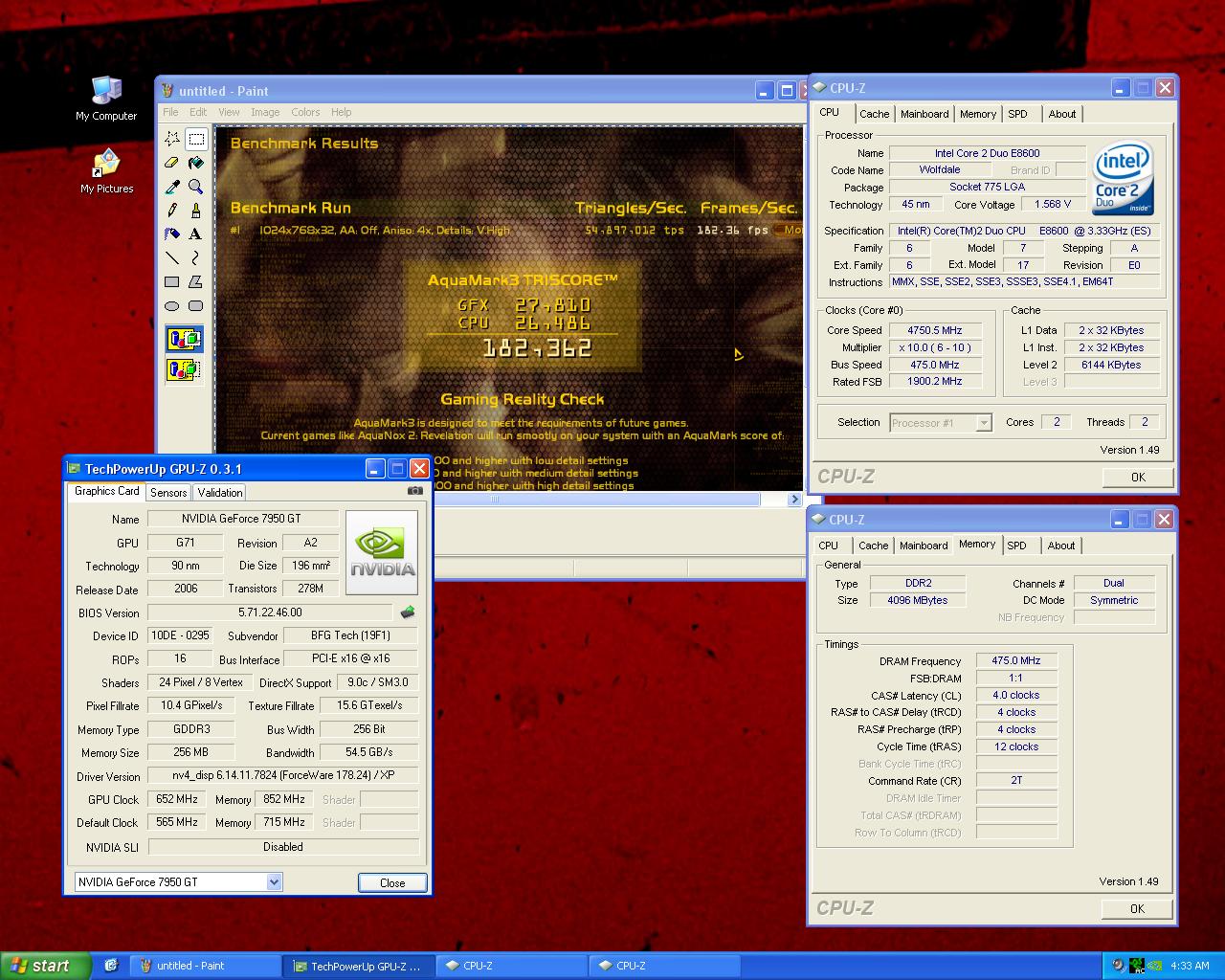Click the Razer tray icon in system tray
The width and height of the screenshot is (1225, 980).
[x=1137, y=966]
